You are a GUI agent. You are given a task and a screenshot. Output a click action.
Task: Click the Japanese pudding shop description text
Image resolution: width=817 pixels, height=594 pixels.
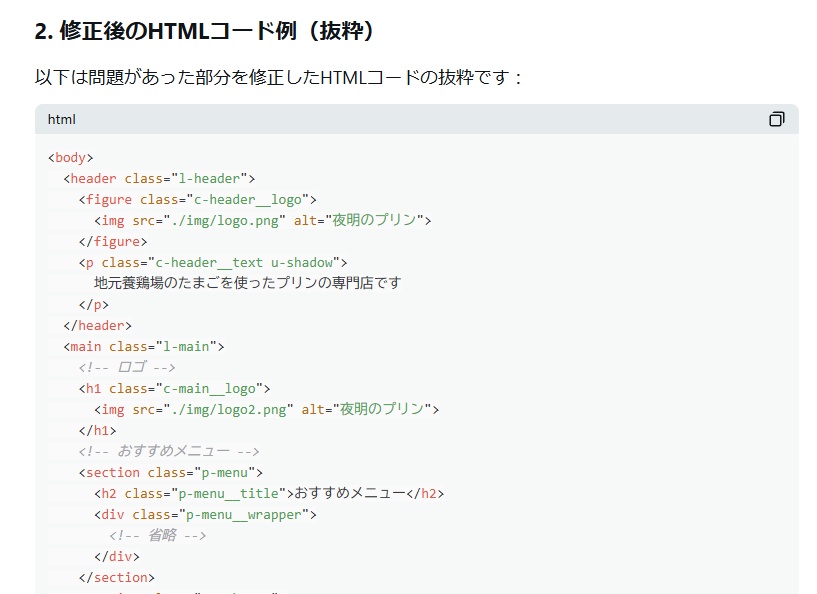pos(247,283)
